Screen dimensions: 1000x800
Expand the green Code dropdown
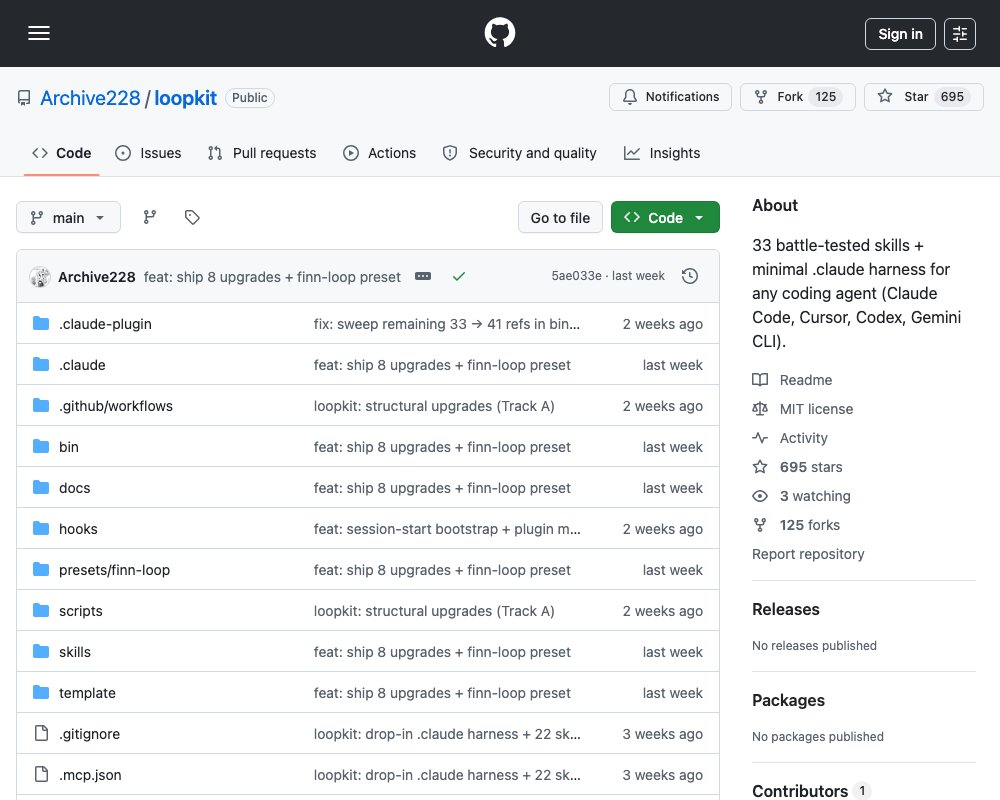click(x=665, y=218)
